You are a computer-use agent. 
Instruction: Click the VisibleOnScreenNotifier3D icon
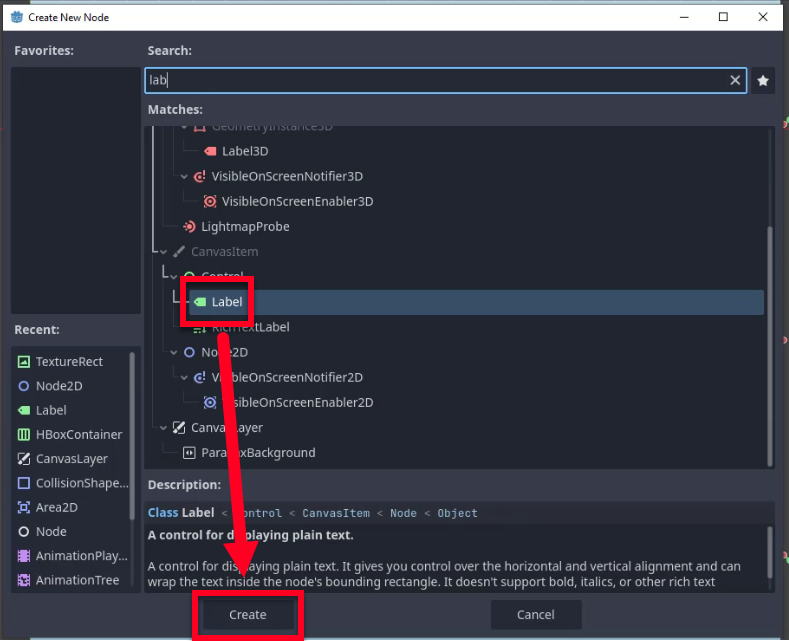point(200,176)
